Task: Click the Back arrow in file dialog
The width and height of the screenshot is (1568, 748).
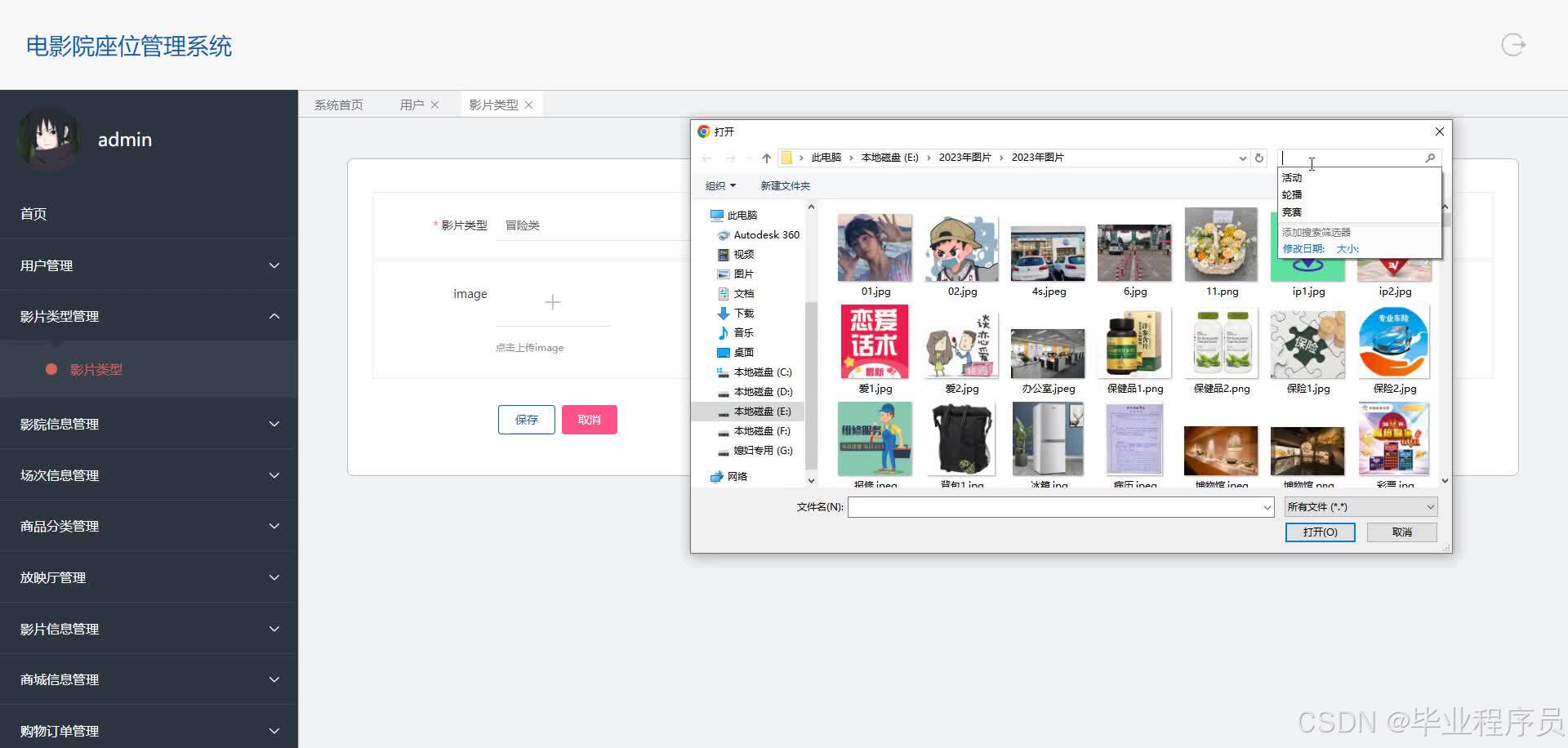Action: (x=706, y=158)
